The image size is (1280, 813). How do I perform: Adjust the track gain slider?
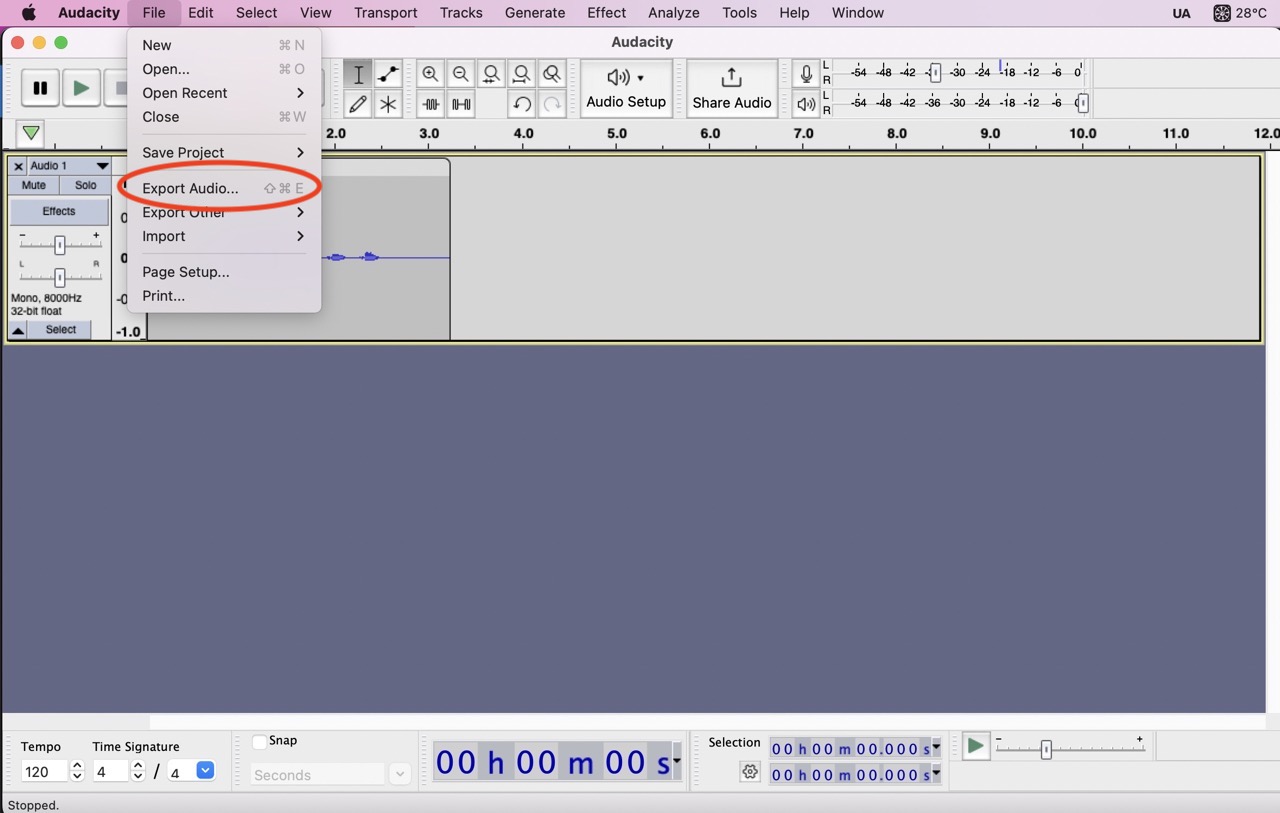point(60,245)
